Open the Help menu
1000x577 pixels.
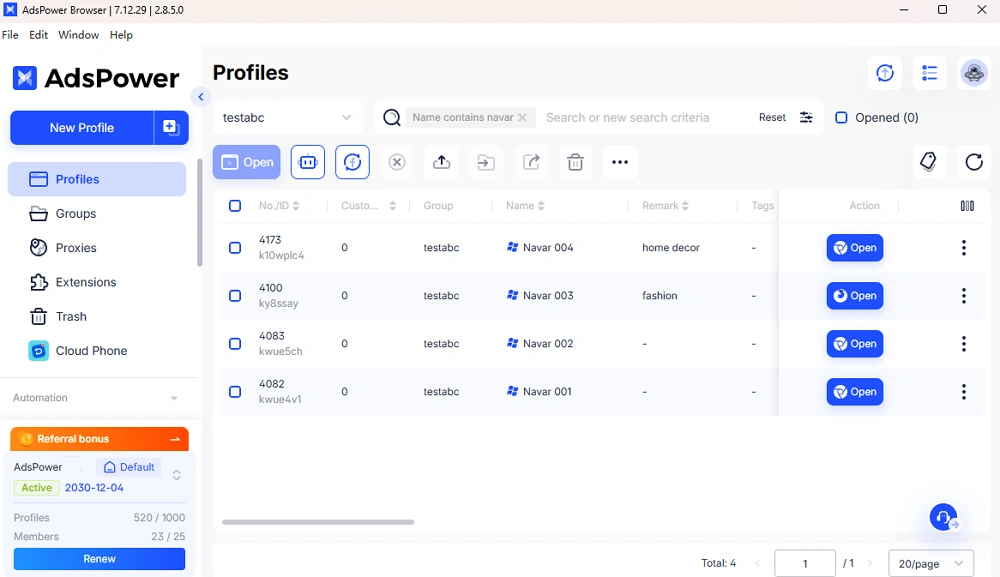tap(121, 35)
